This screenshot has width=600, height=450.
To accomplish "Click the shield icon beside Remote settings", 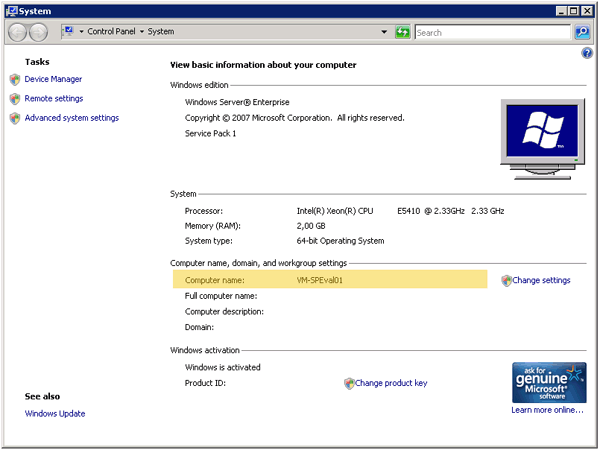I will pos(15,99).
